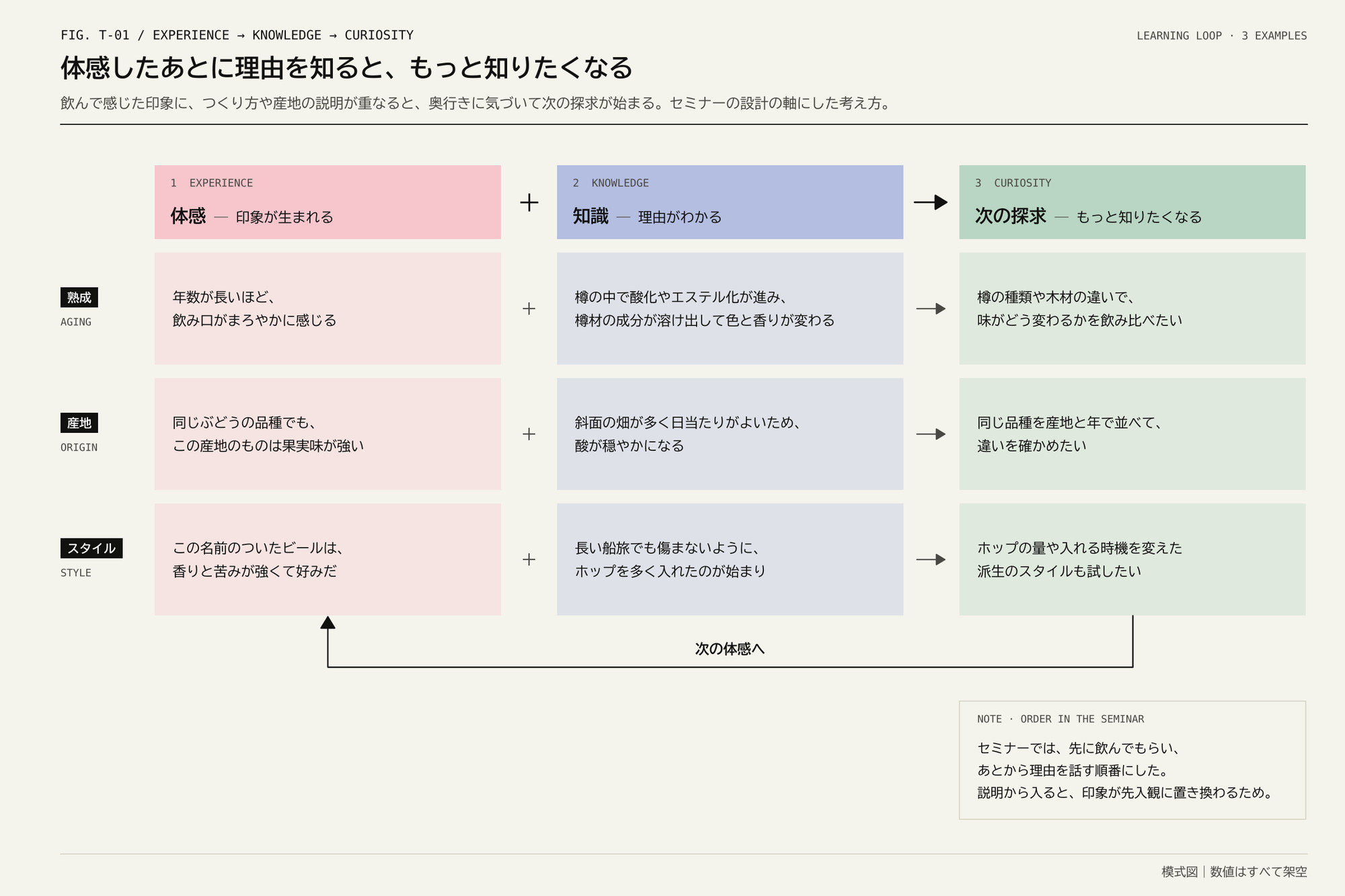Screen dimensions: 1345x896
Task: Click the main title 体感したあとに理由を知ると
Action: coord(347,68)
